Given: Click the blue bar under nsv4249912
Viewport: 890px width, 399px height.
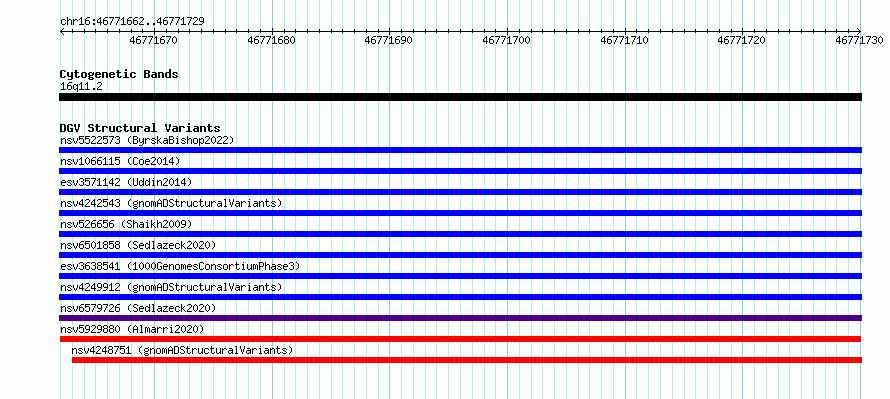Looking at the screenshot, I should coord(460,297).
